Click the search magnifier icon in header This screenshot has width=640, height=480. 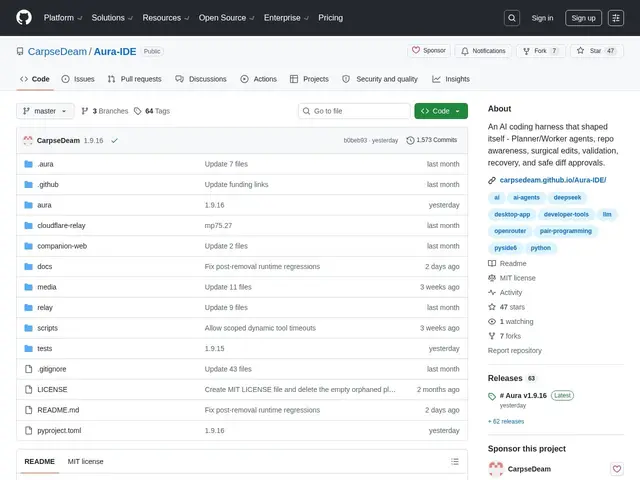point(511,18)
